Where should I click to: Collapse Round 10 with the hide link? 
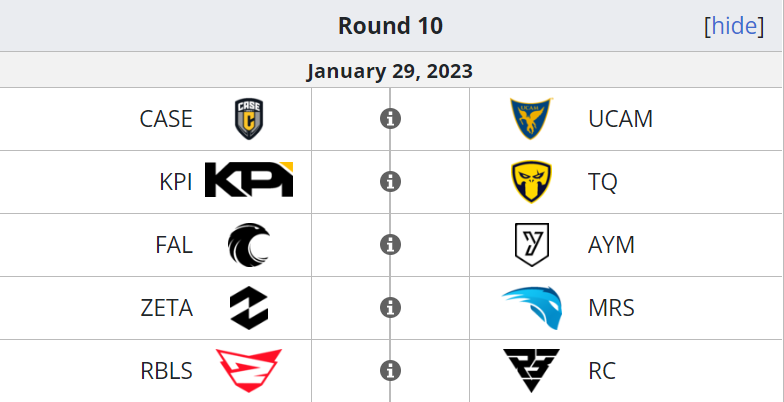[734, 26]
